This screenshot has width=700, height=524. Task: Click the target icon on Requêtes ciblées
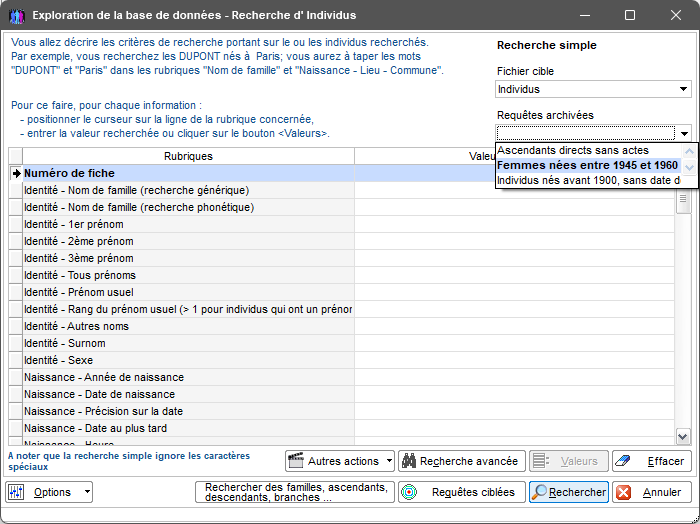[x=409, y=492]
